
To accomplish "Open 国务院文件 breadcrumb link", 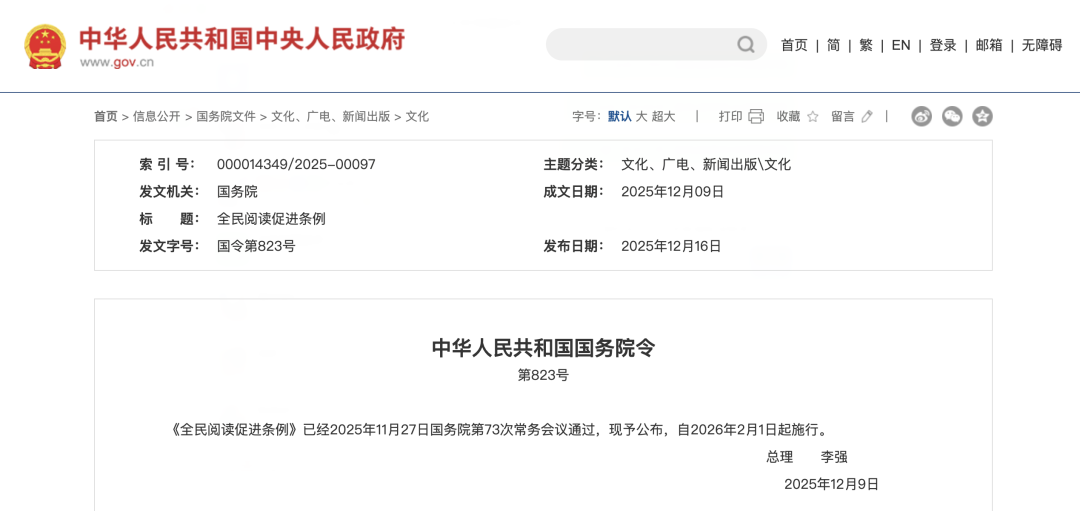I will (226, 116).
